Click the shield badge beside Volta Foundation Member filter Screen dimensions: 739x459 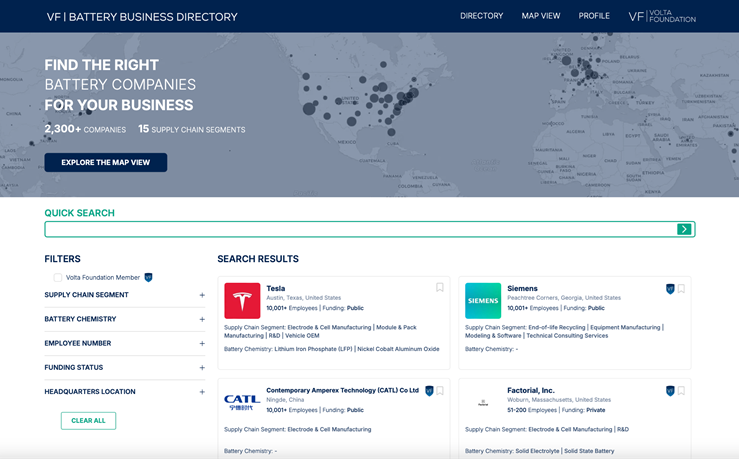point(148,278)
